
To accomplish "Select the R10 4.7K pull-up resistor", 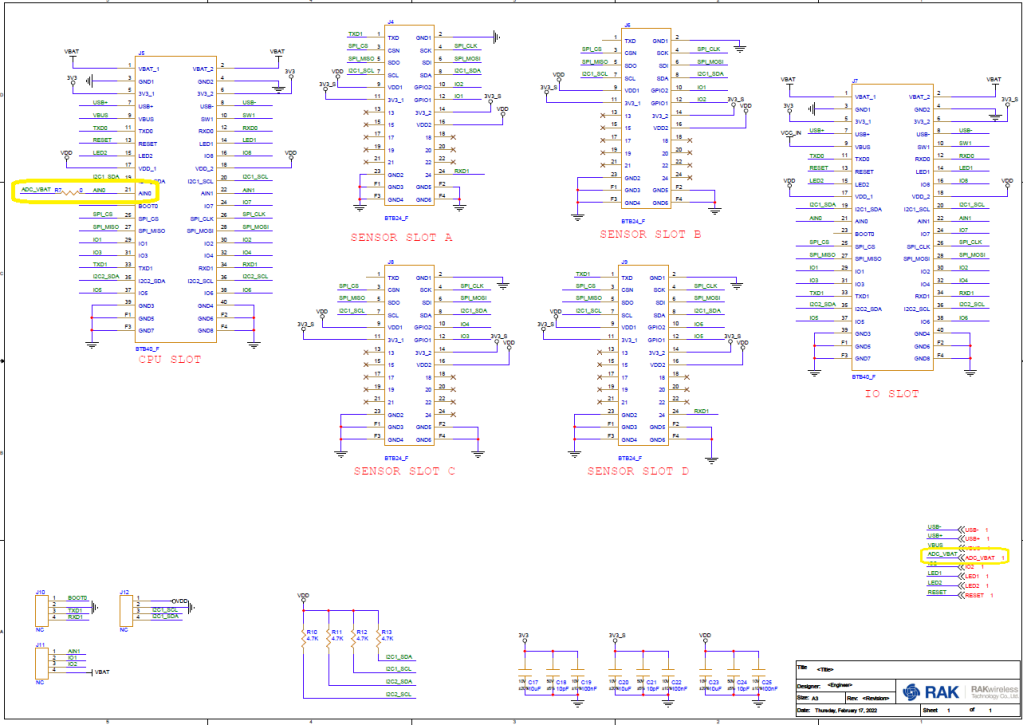I will 303,639.
